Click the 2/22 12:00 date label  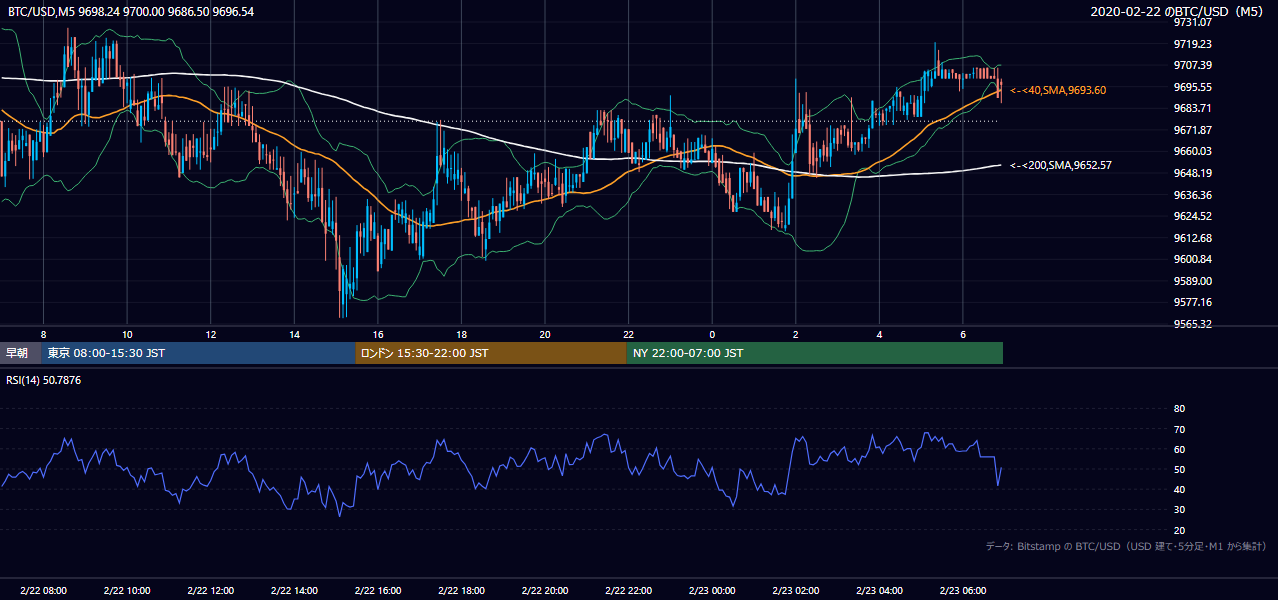[x=210, y=591]
